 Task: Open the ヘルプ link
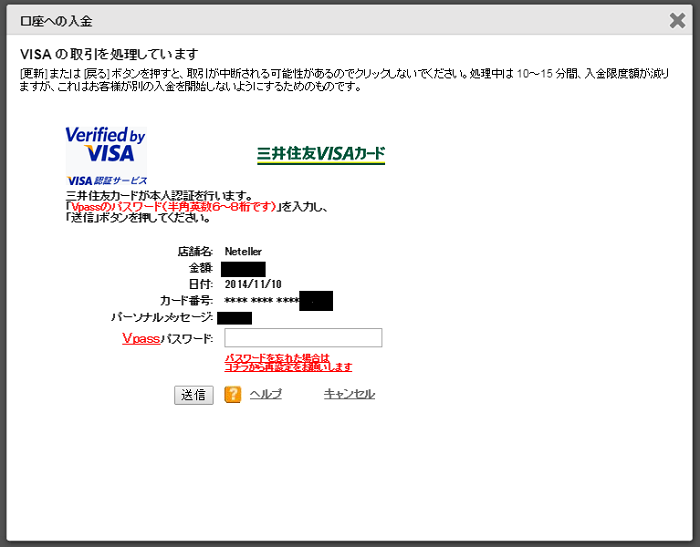point(266,394)
